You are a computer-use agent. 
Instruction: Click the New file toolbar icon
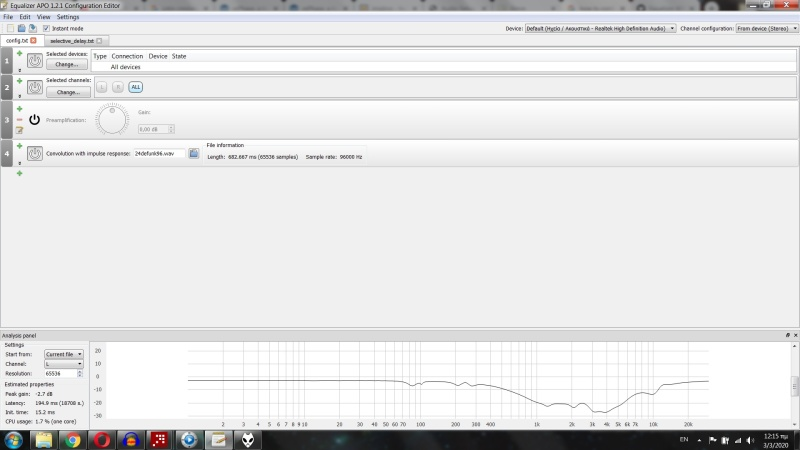point(10,28)
